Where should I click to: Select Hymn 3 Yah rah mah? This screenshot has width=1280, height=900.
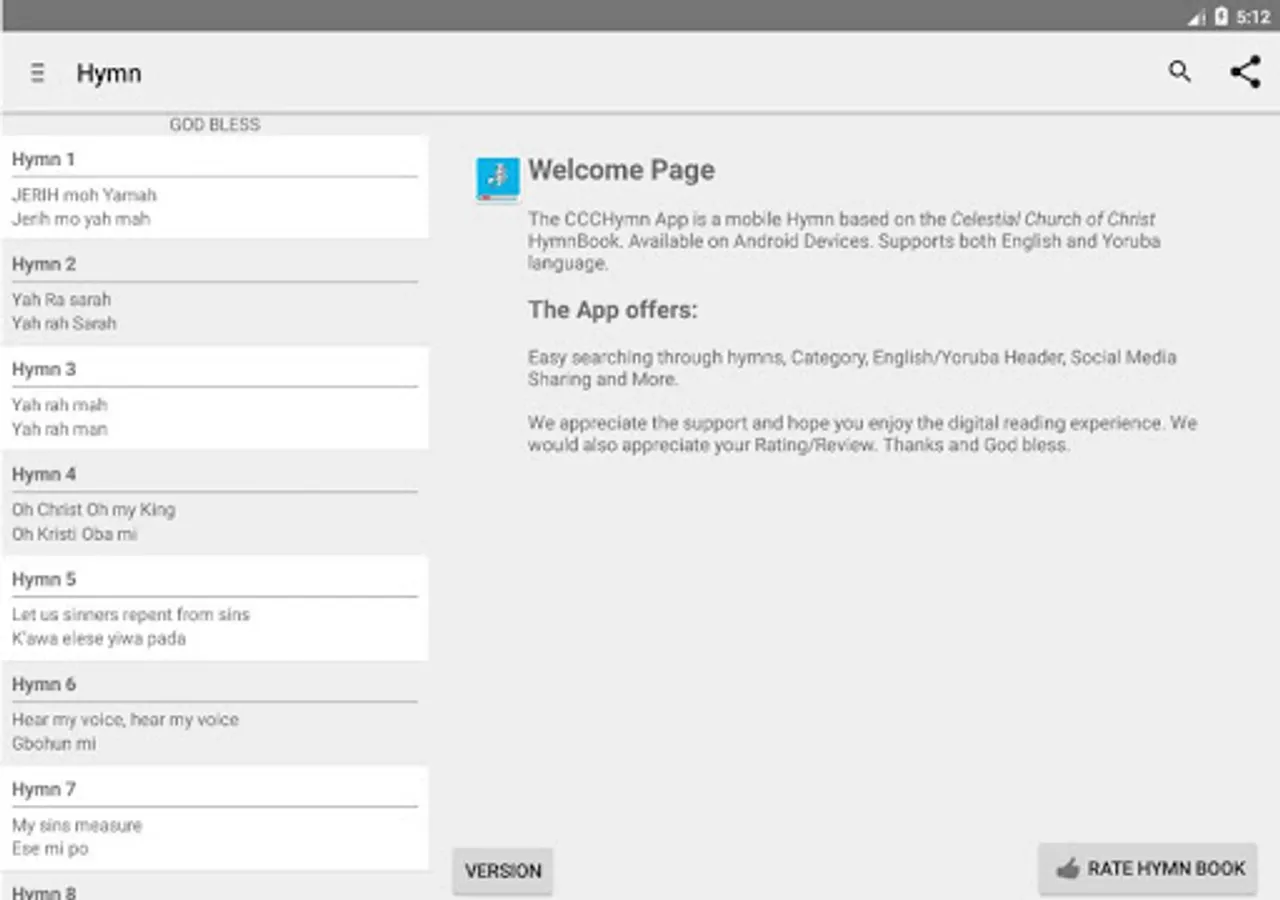pyautogui.click(x=214, y=398)
